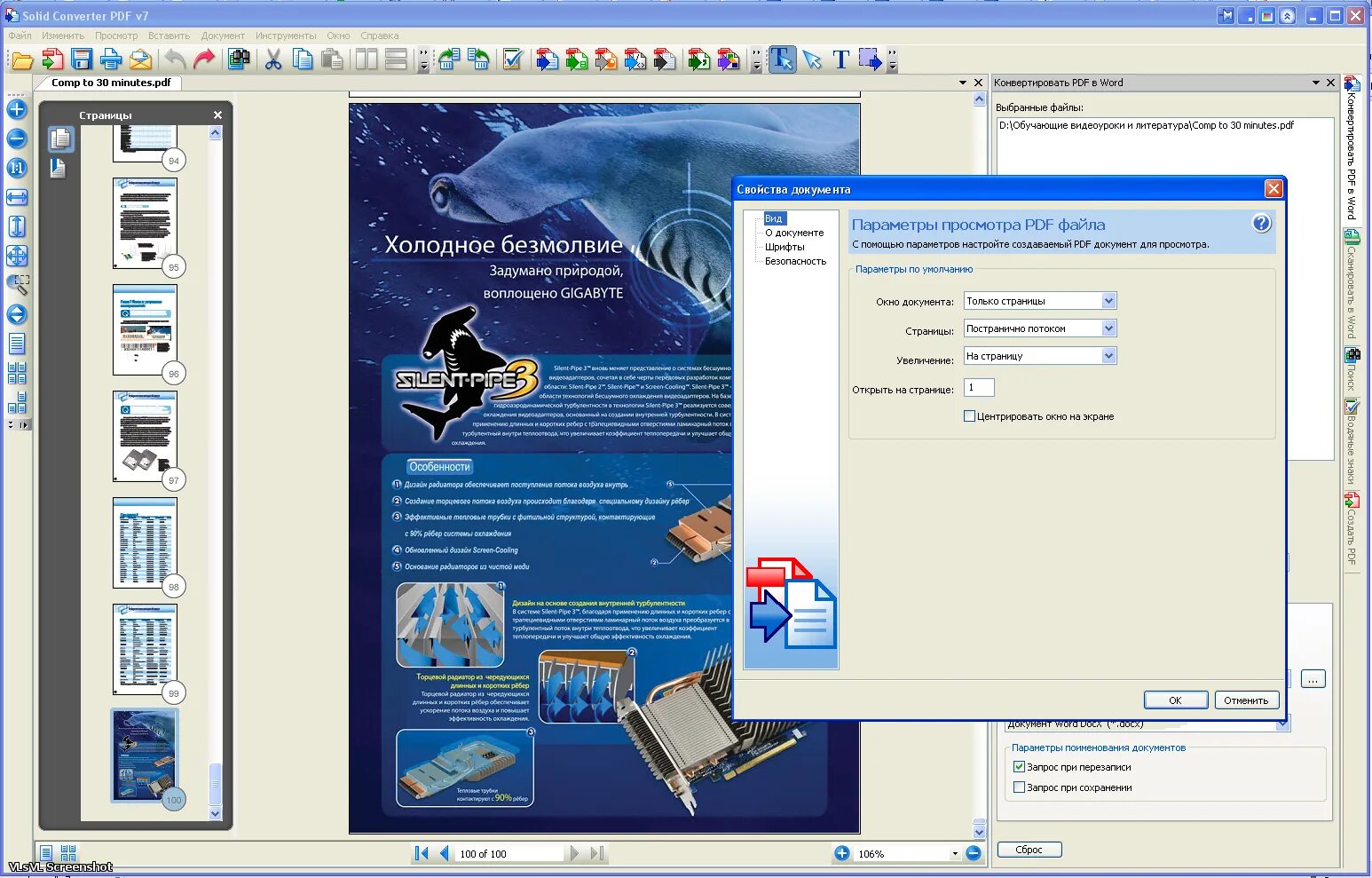
Task: Click the Print toolbar icon
Action: click(x=111, y=59)
